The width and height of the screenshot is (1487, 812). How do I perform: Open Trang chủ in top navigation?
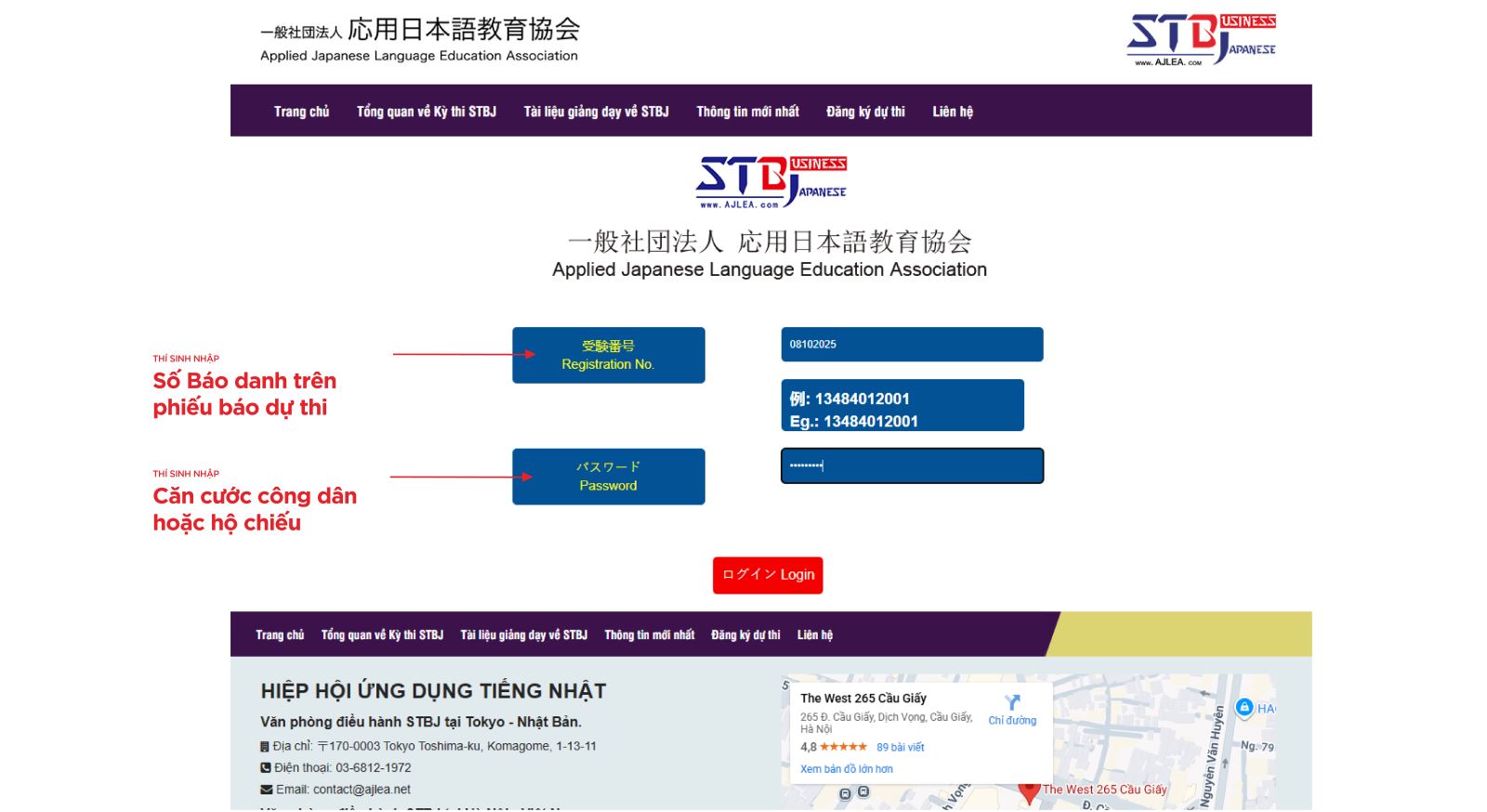[x=301, y=111]
